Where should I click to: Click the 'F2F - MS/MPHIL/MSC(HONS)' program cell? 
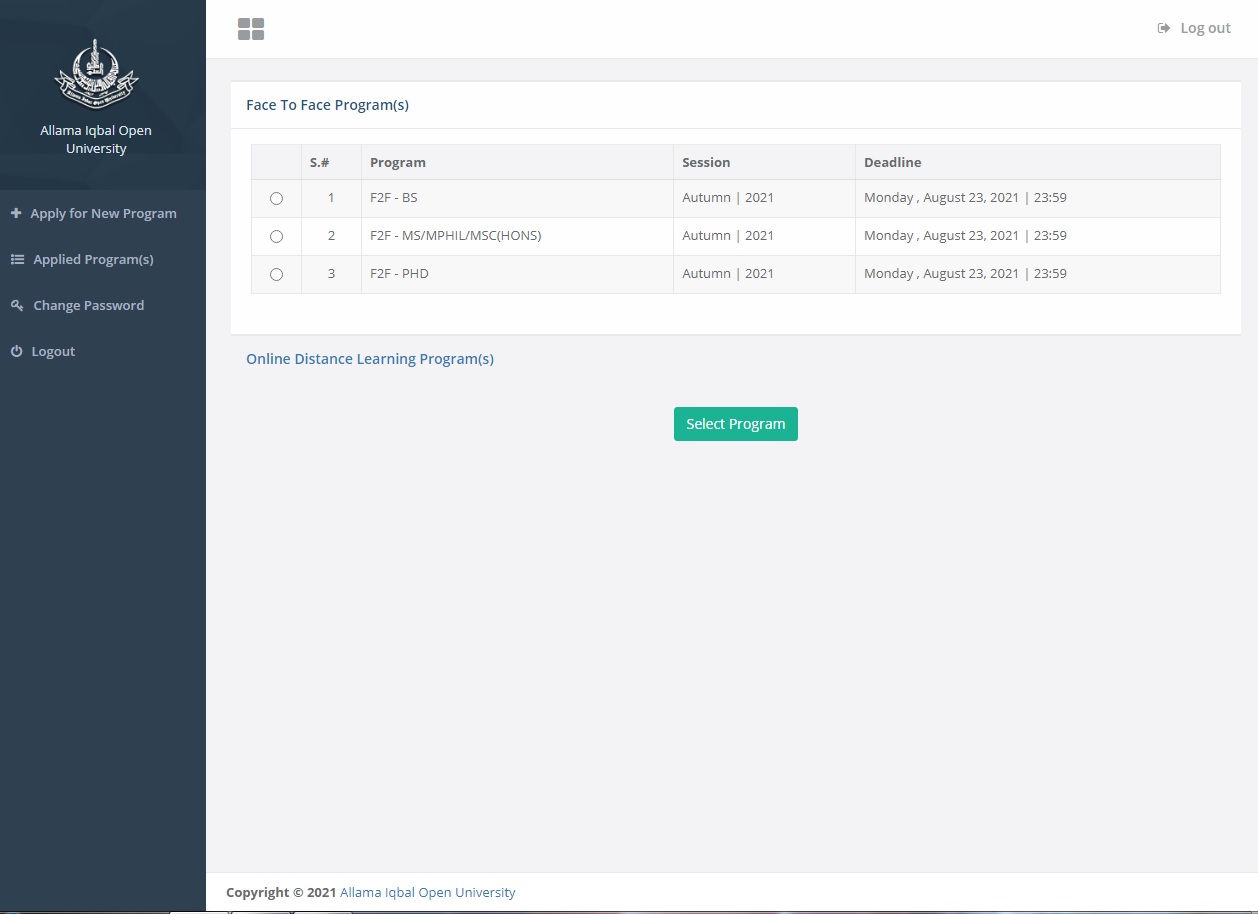(517, 236)
